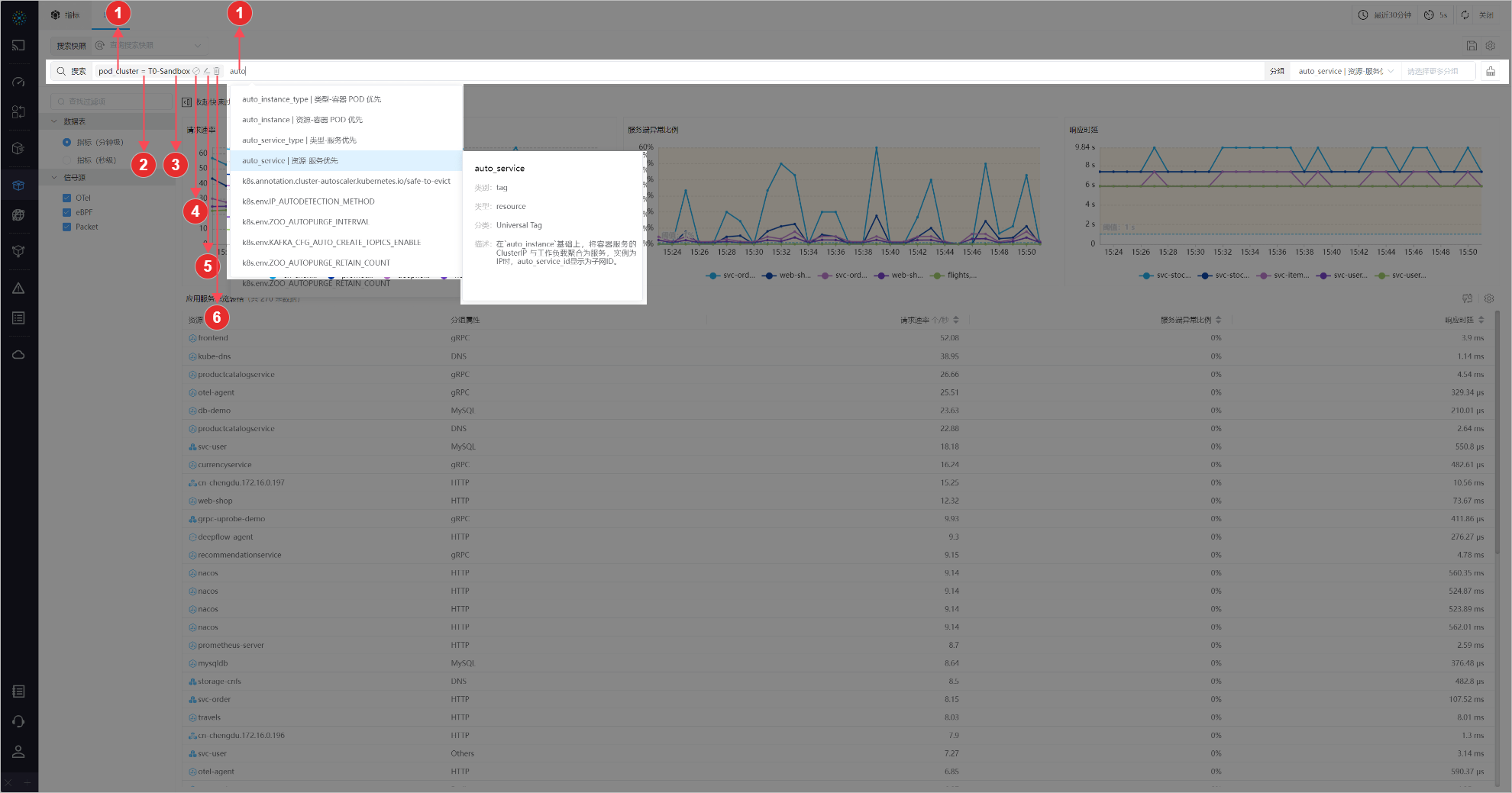
Task: Open the dashboard gauge icon in sidebar
Action: (19, 82)
